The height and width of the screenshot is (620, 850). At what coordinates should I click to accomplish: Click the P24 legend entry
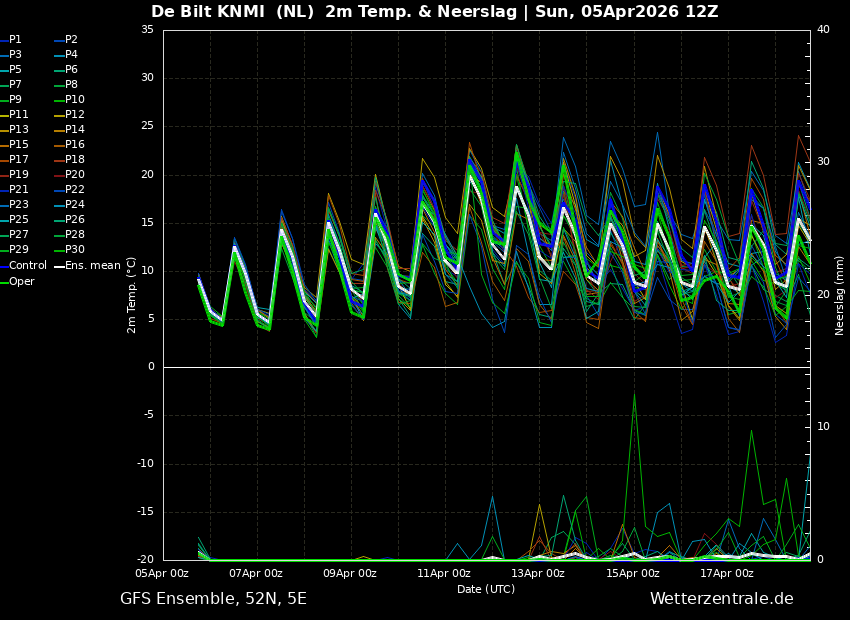(75, 205)
